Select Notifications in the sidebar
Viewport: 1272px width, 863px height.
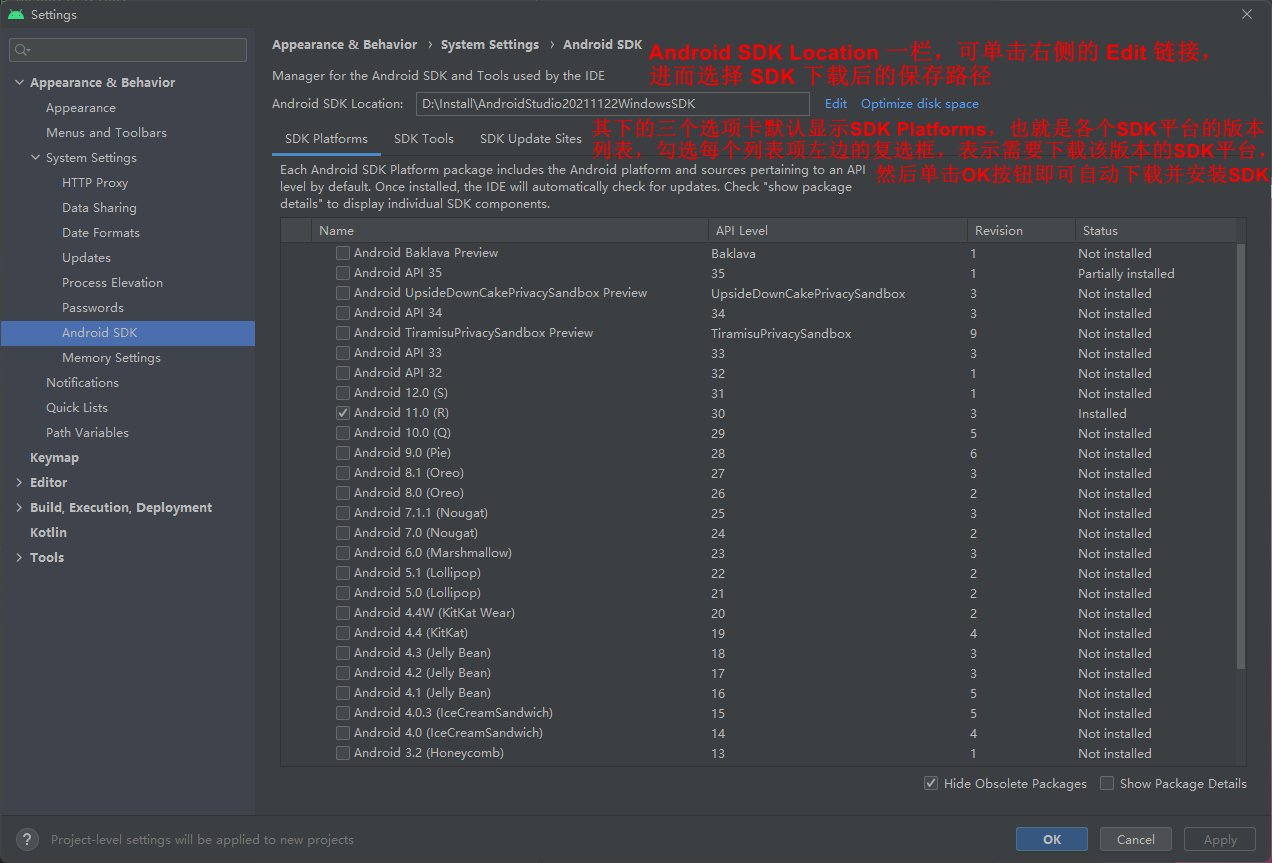coord(82,383)
